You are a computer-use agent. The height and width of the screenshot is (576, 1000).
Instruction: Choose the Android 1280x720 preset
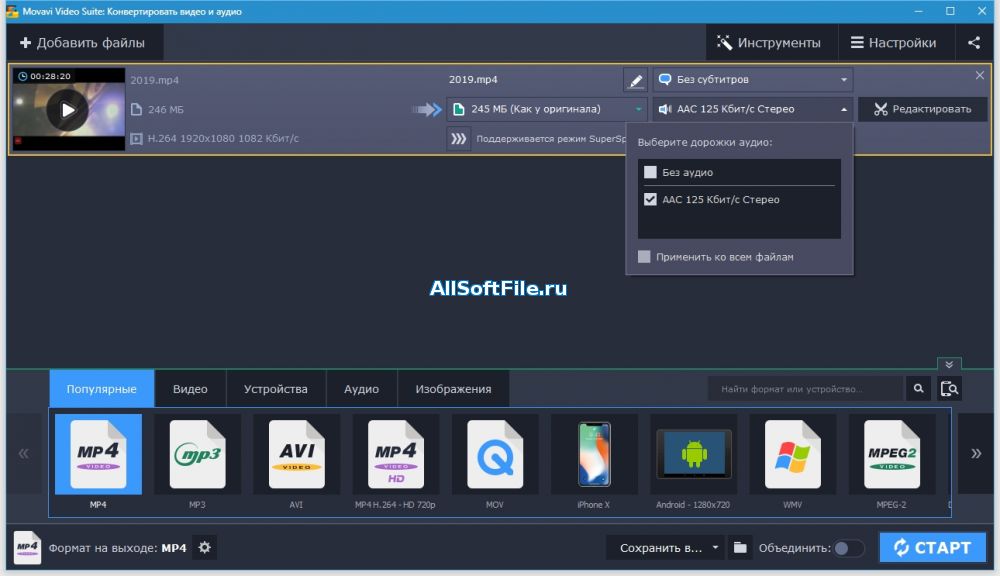pos(693,455)
